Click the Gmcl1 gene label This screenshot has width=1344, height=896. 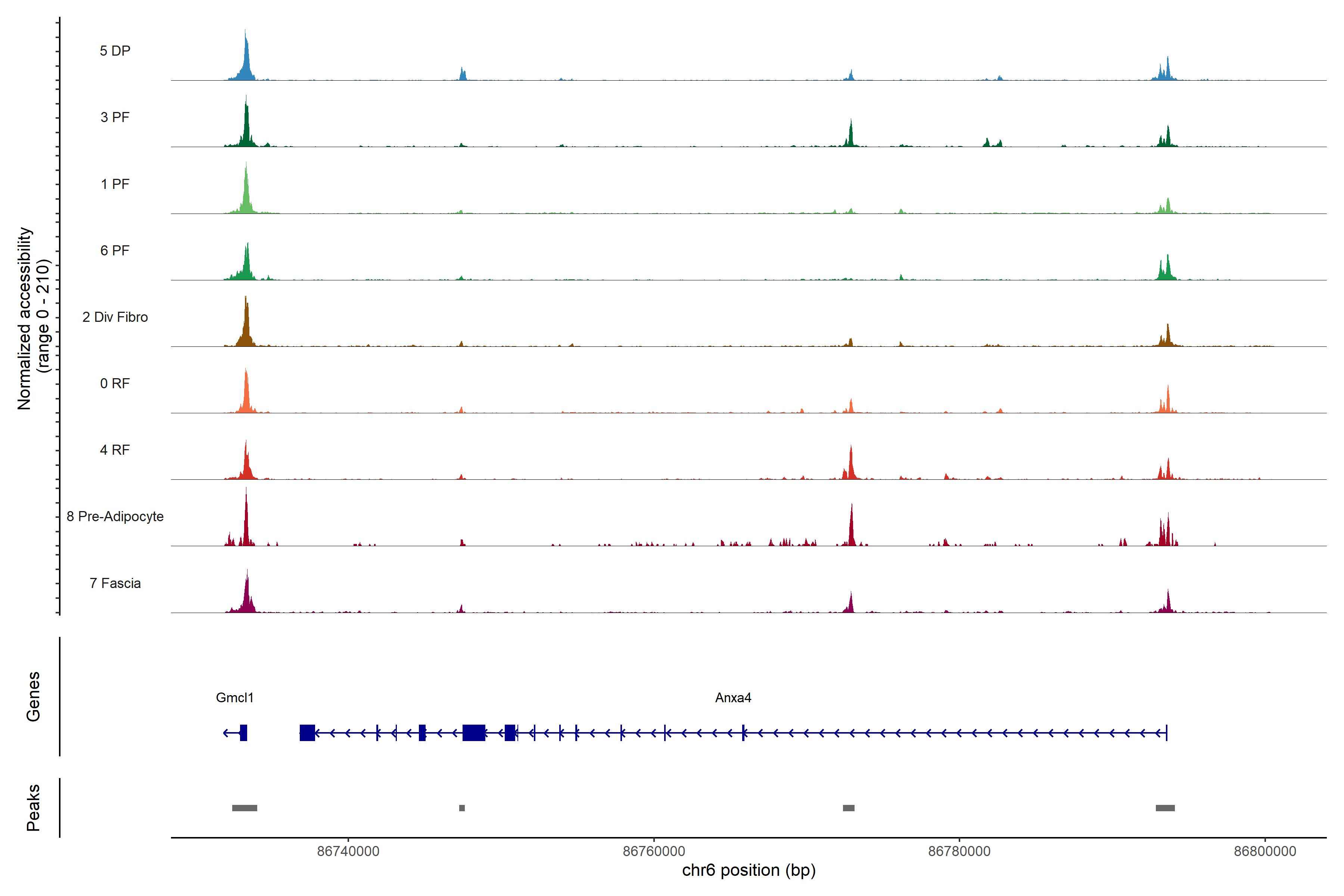coord(234,698)
